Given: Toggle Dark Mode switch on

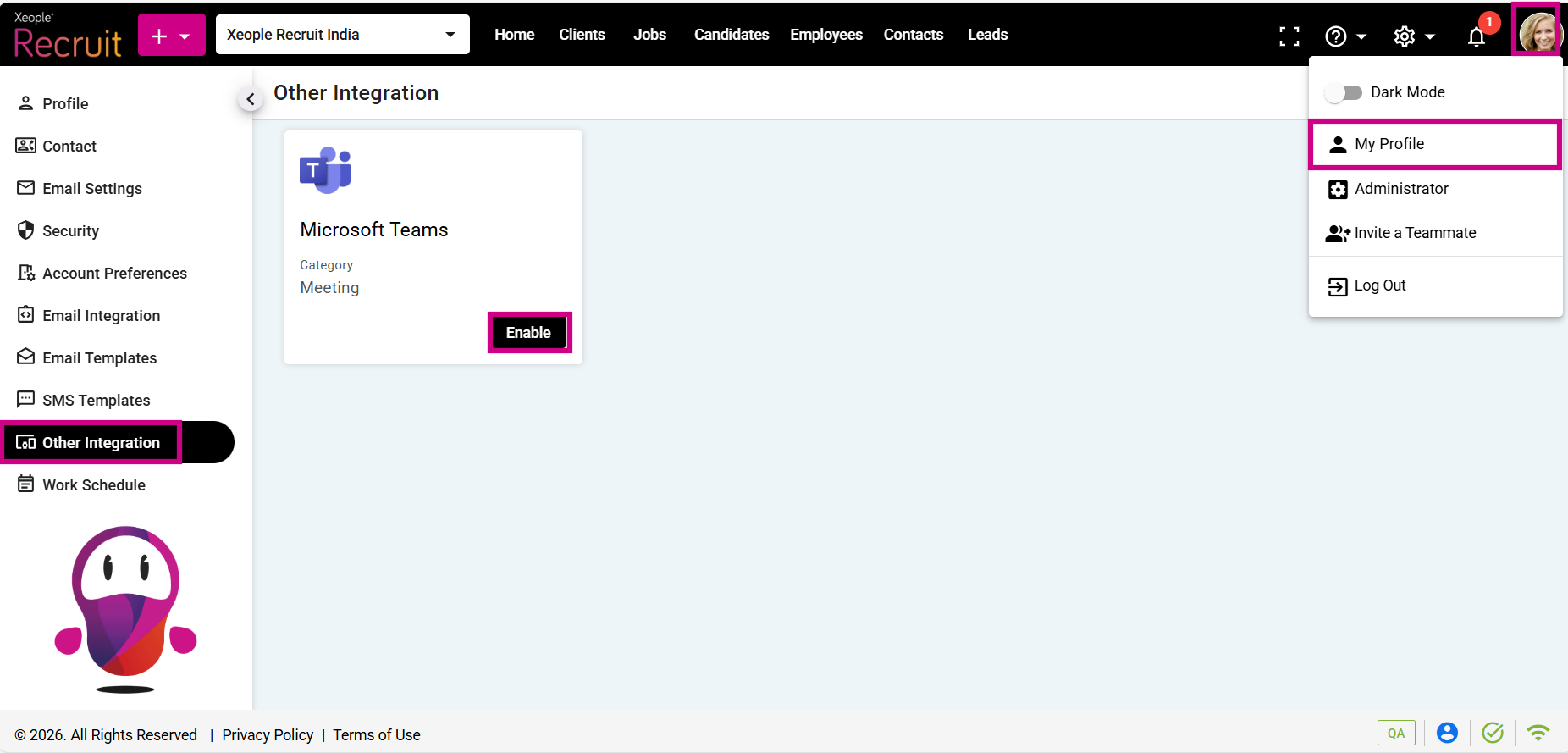Looking at the screenshot, I should (1343, 92).
